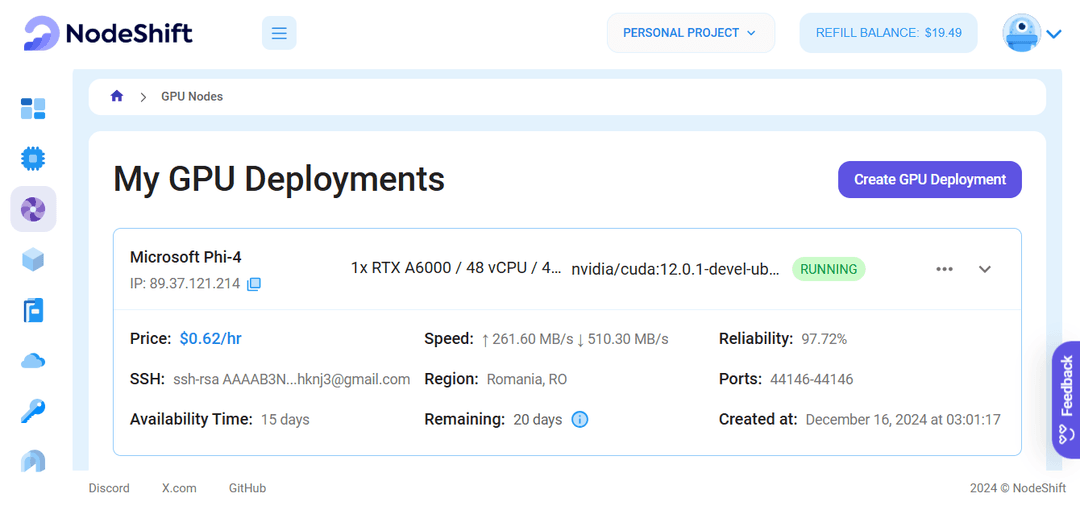Click the Ports 44146-44146 value
Viewport: 1080px width, 505px height.
click(x=811, y=380)
